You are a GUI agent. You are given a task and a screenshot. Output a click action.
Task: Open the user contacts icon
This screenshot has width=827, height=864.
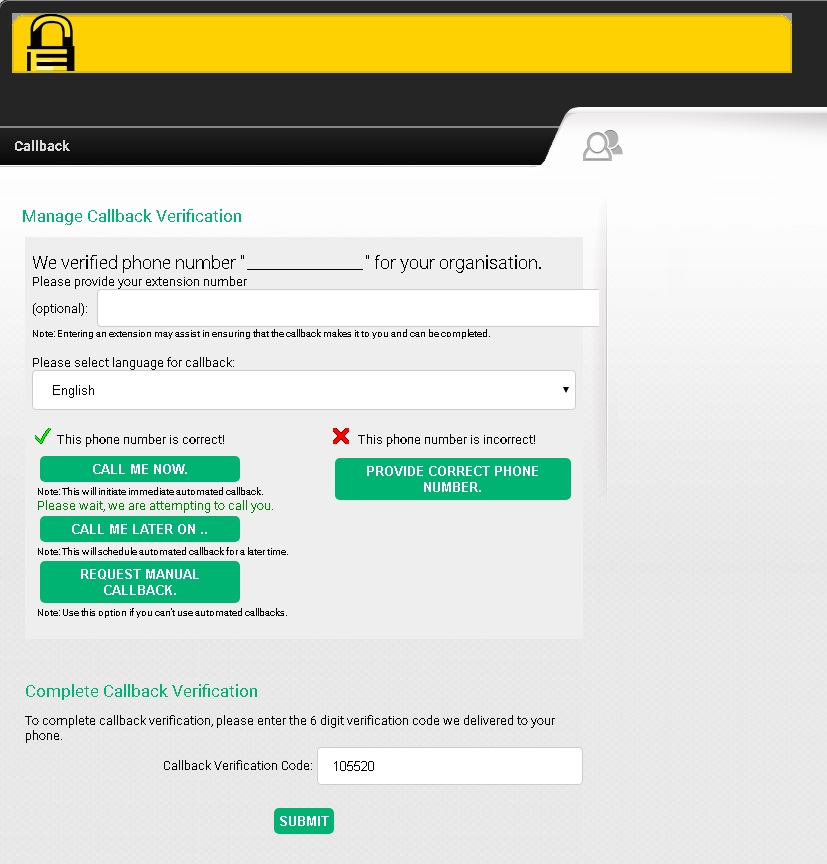[x=602, y=145]
